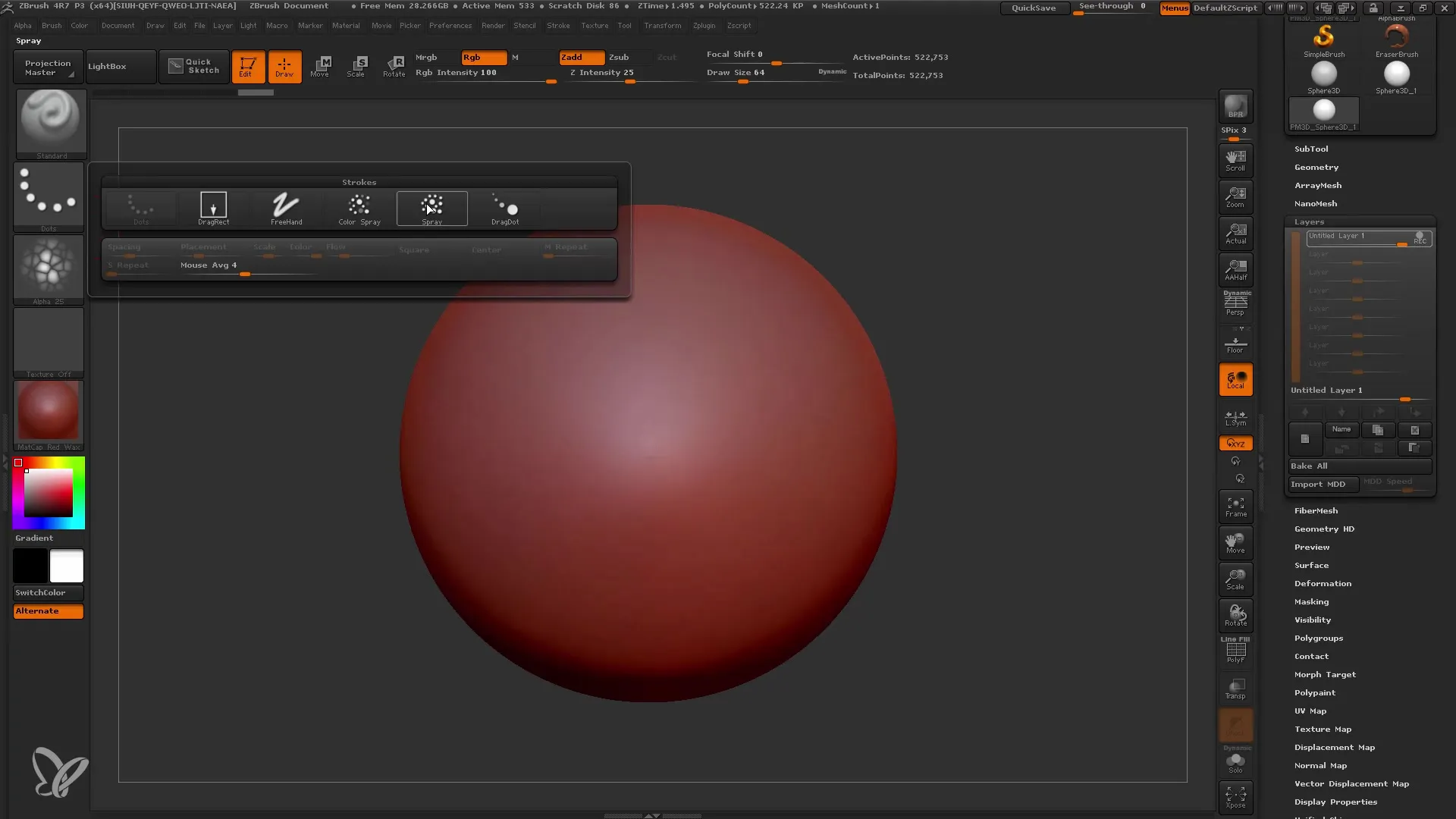Click Quick Sketch button
This screenshot has height=819, width=1456.
coord(194,67)
